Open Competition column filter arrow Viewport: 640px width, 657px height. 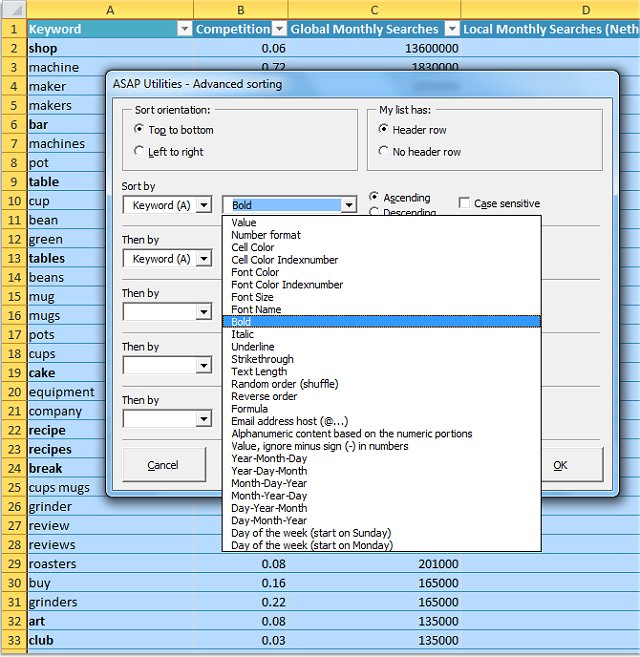point(279,29)
